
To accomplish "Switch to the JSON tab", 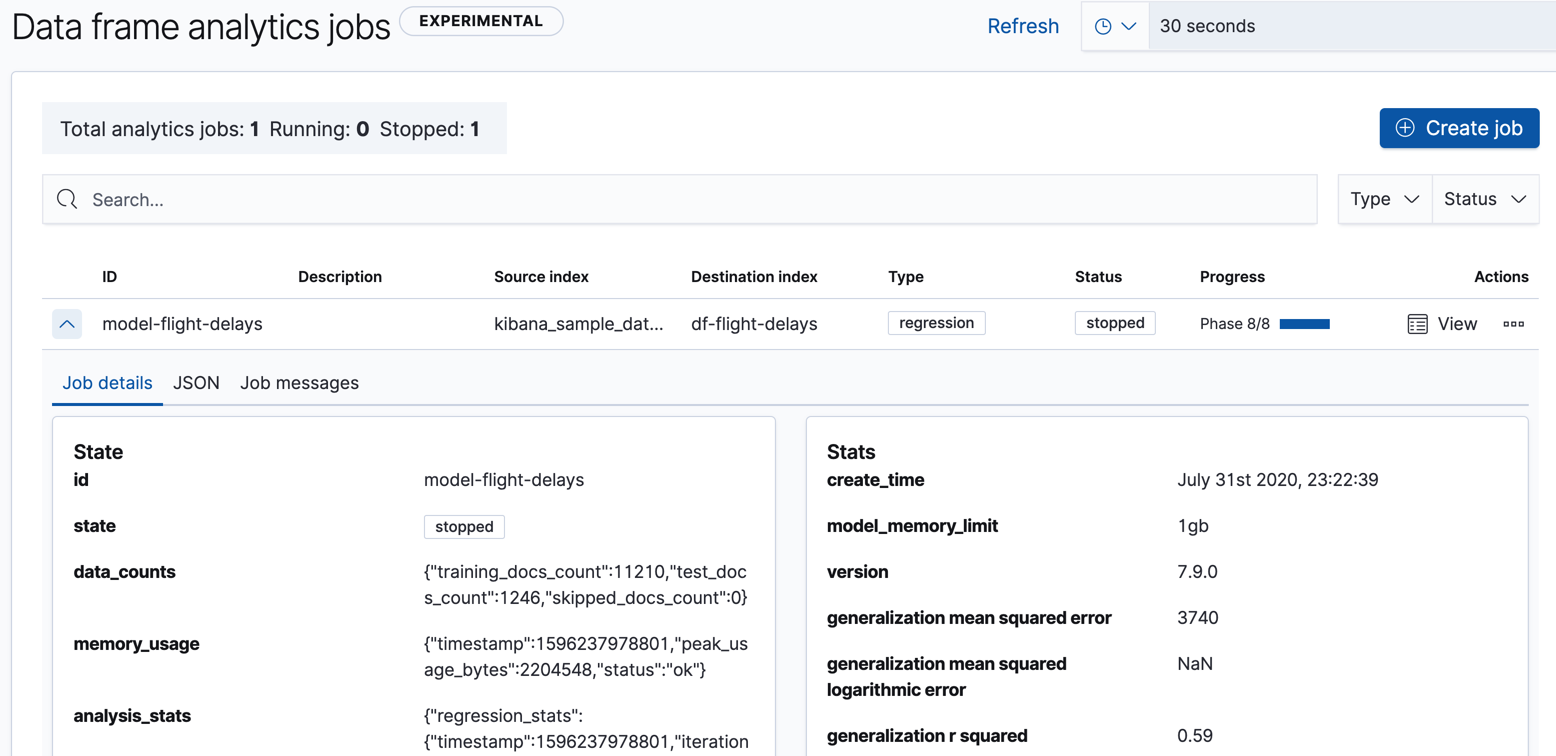I will click(196, 382).
